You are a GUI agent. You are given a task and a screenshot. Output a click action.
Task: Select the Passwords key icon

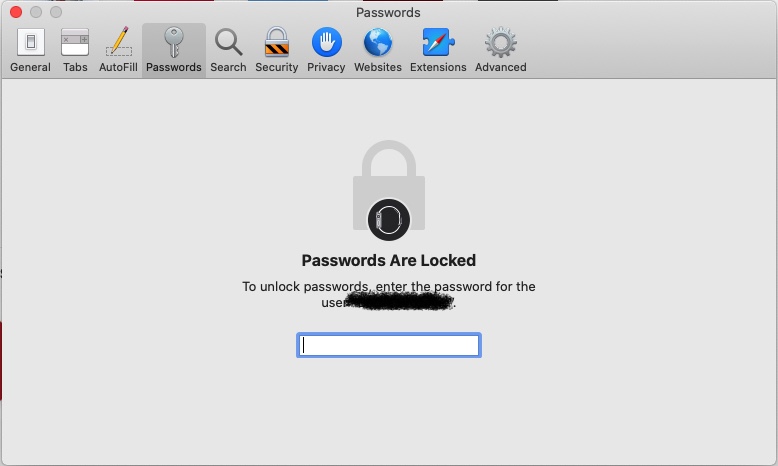point(173,43)
